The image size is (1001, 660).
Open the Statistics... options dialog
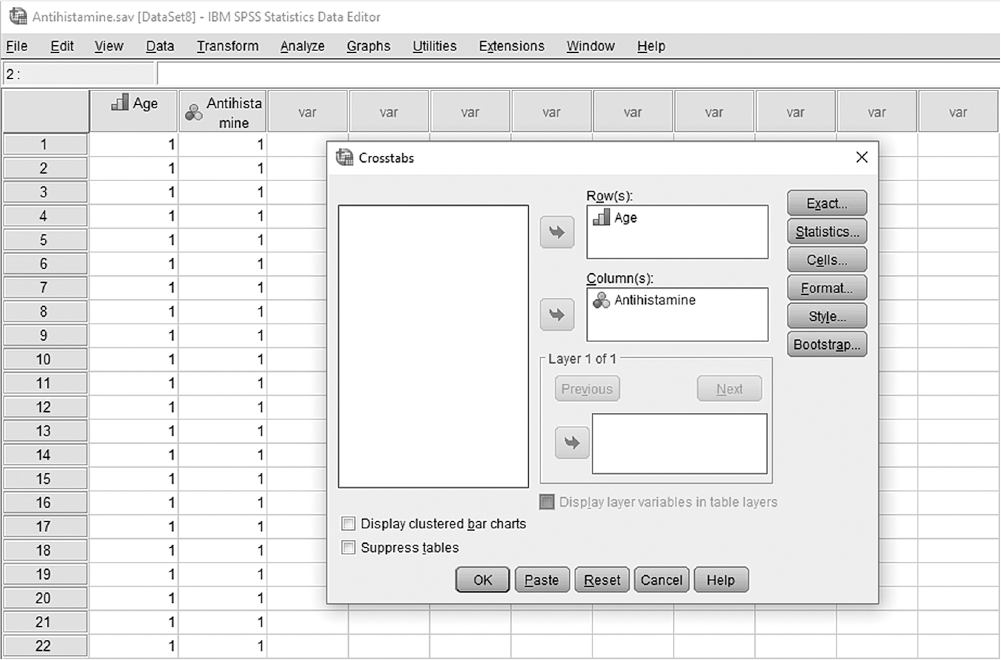coord(827,232)
